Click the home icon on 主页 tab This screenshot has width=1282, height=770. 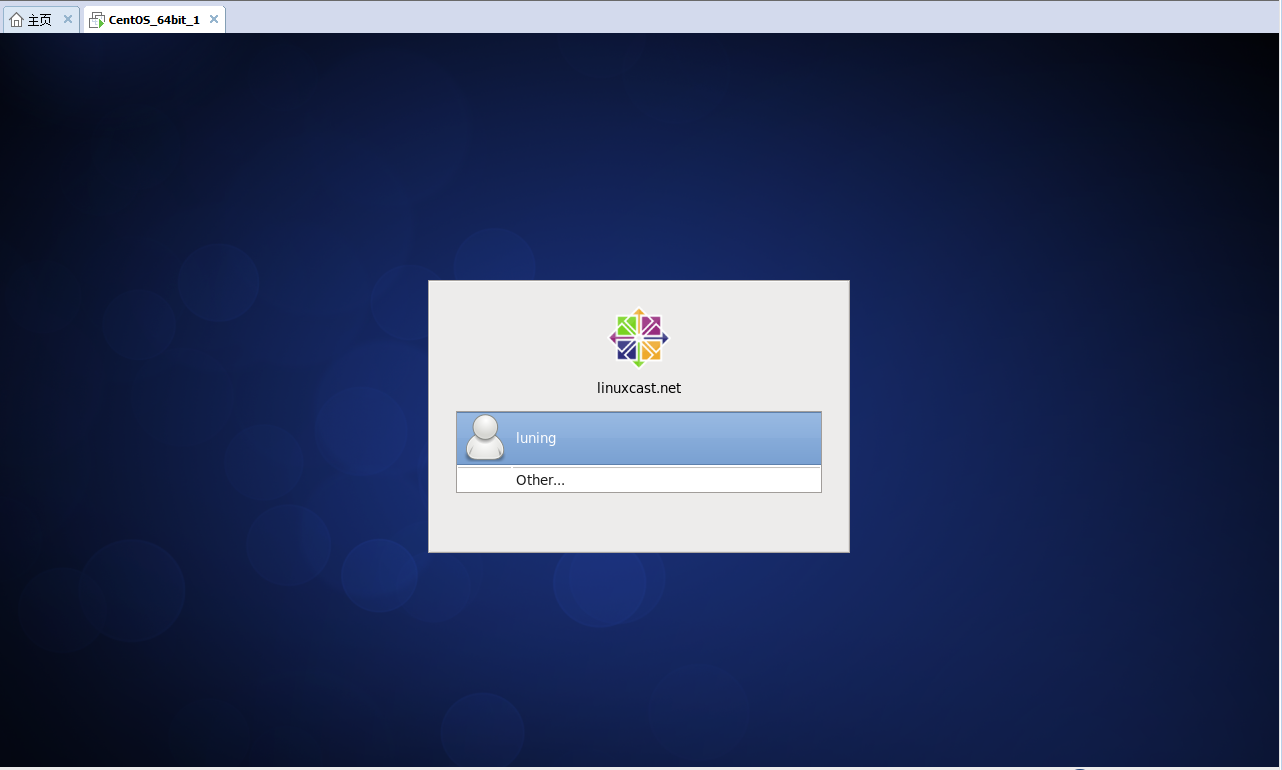(16, 19)
